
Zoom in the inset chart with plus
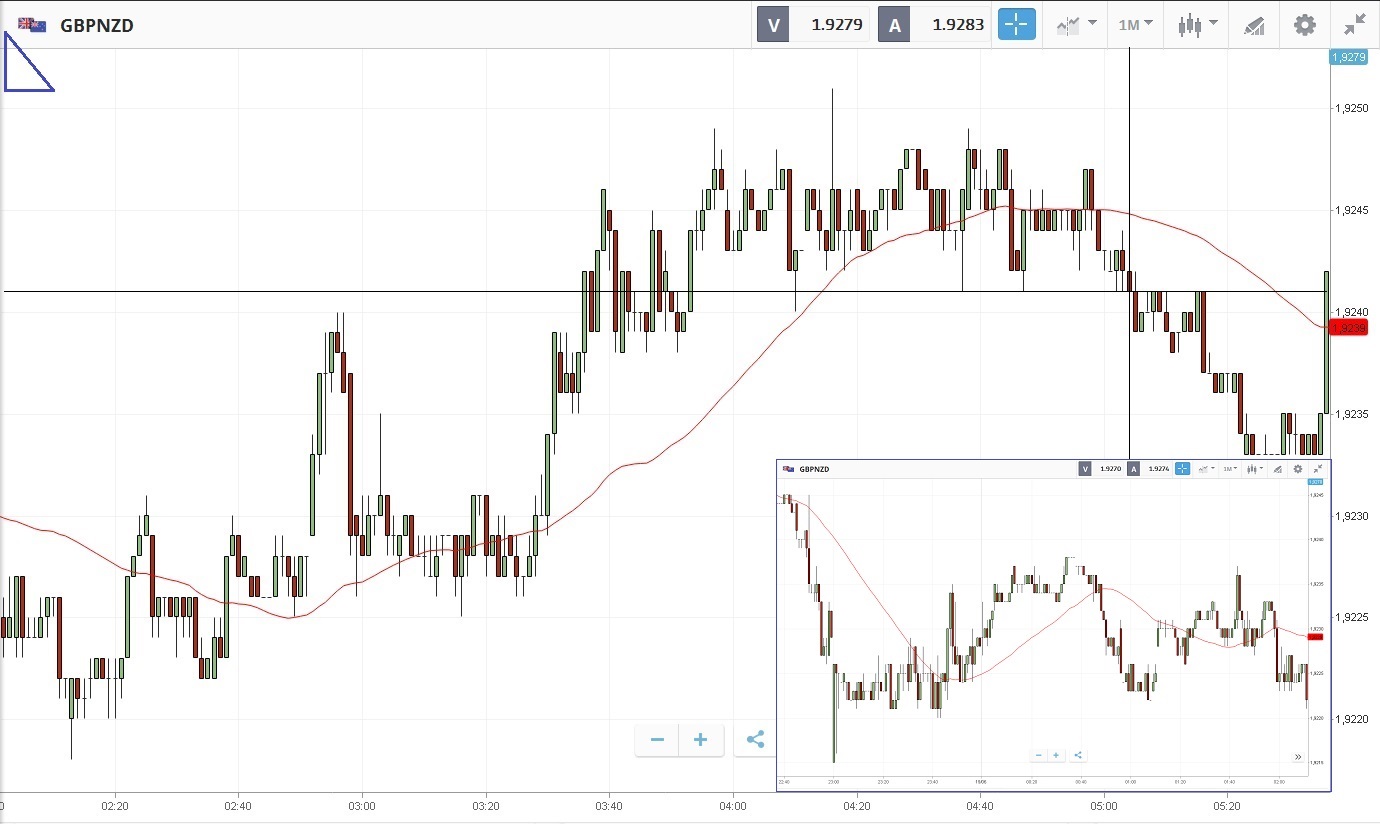pyautogui.click(x=1056, y=755)
